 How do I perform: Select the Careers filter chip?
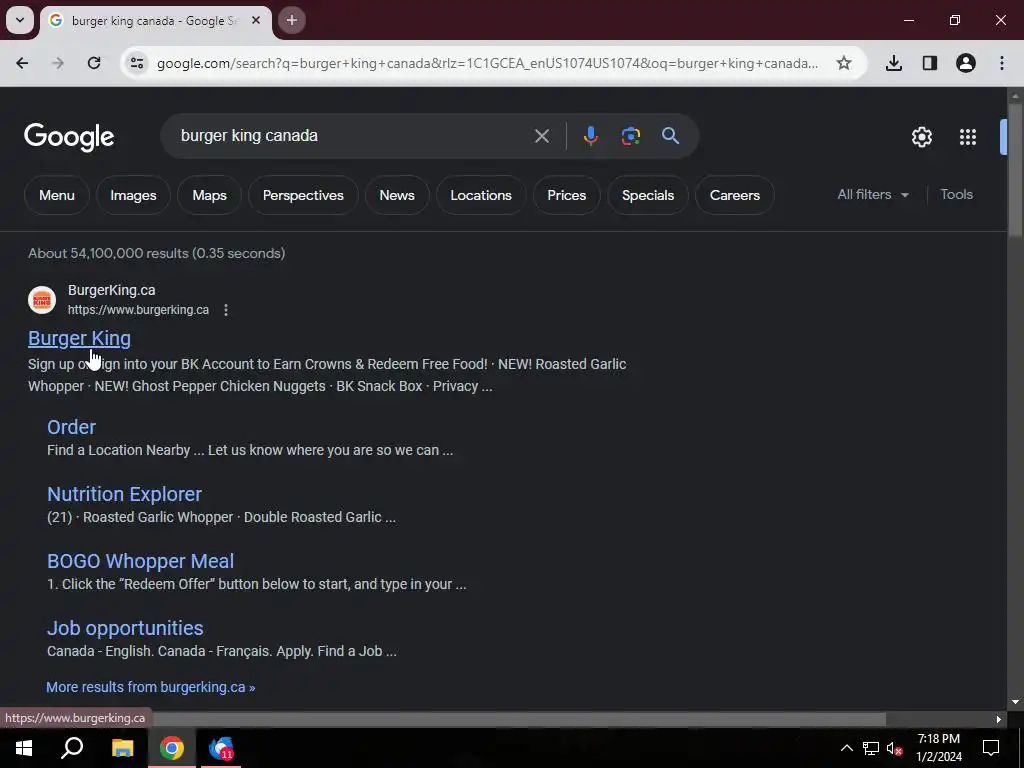[735, 195]
